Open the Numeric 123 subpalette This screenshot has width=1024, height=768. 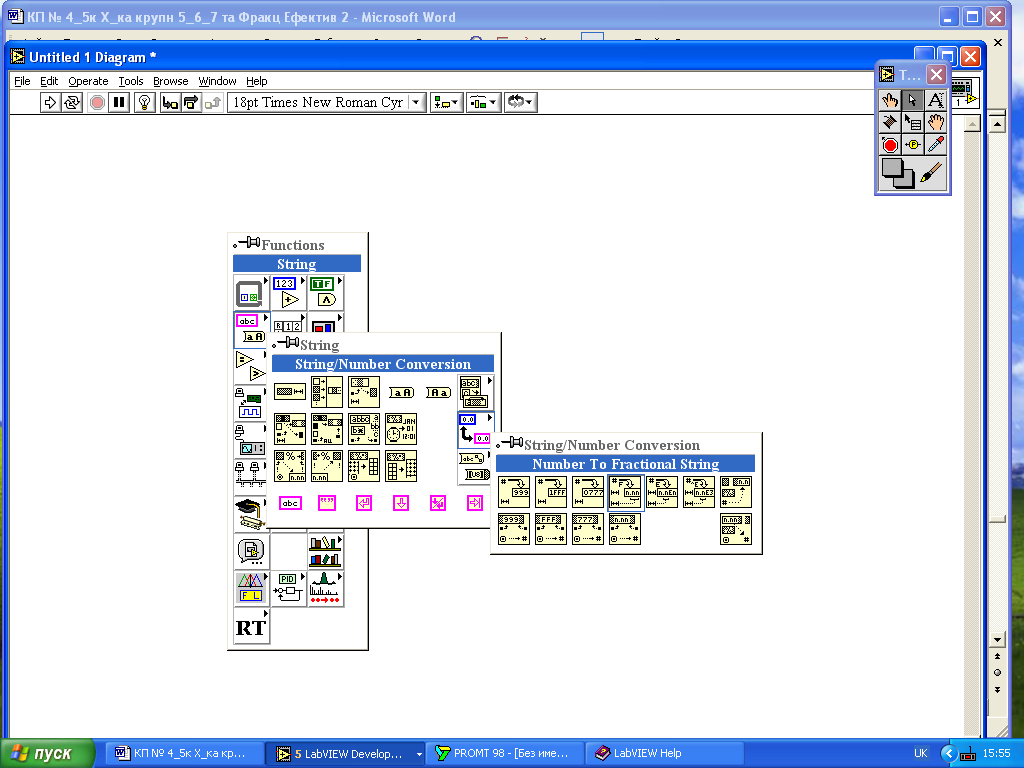(288, 292)
